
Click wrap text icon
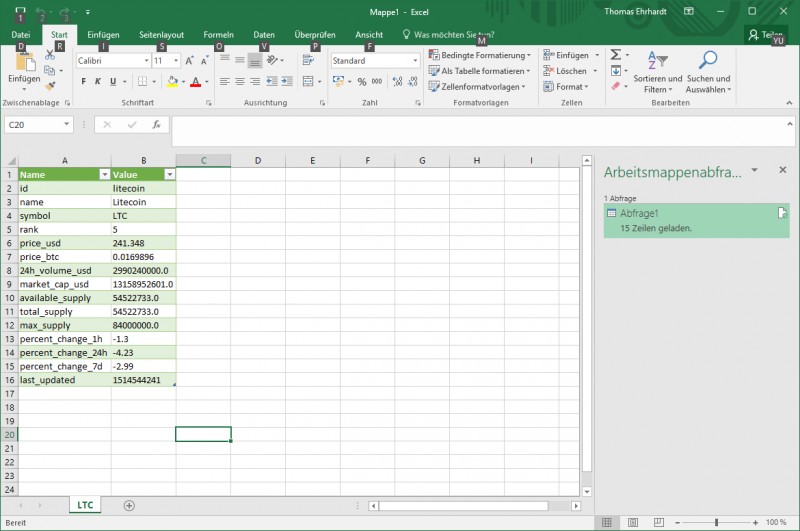coord(308,60)
